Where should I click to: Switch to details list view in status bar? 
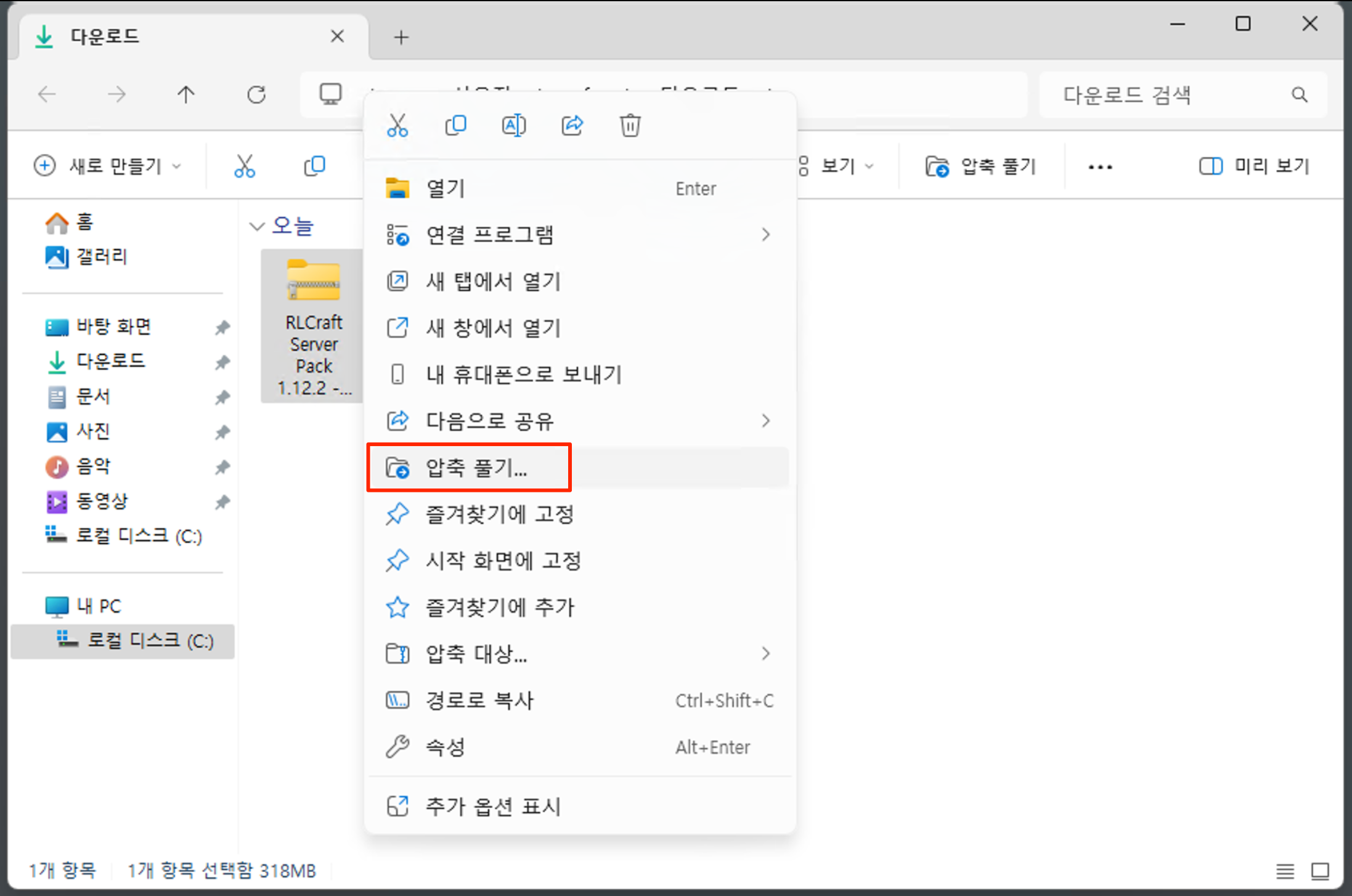pyautogui.click(x=1285, y=871)
